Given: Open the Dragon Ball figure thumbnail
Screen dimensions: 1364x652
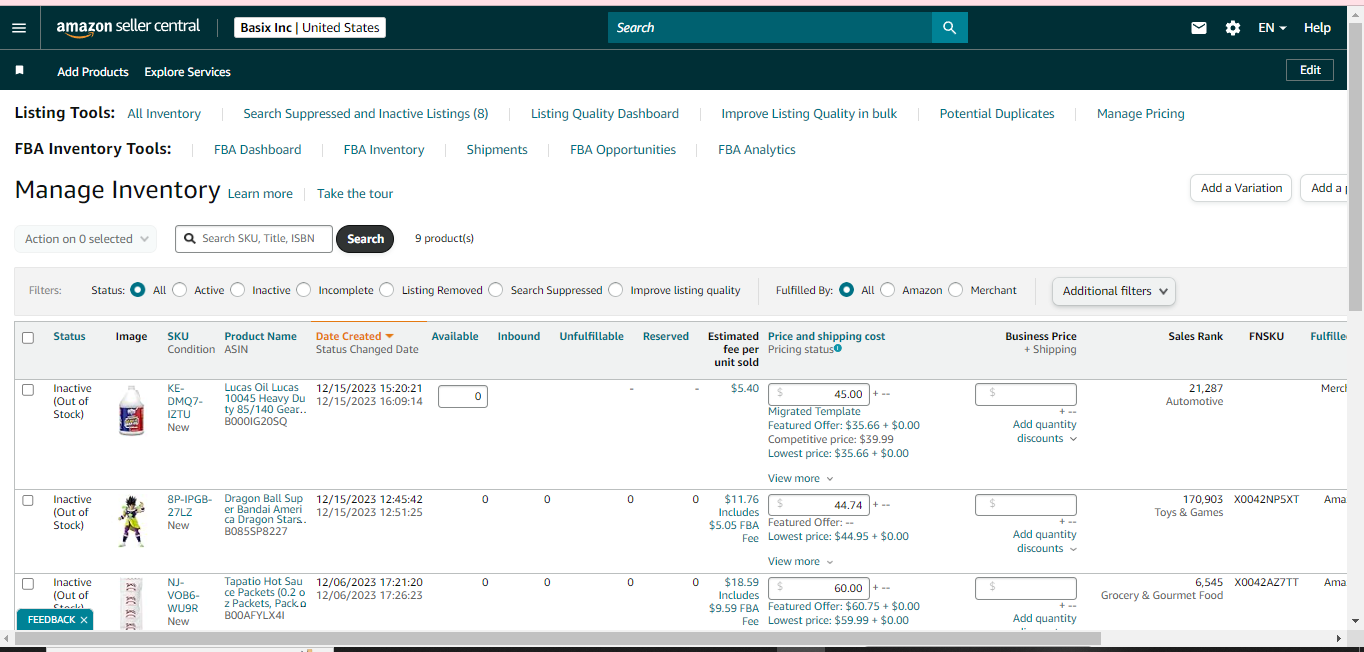Looking at the screenshot, I should pos(131,521).
